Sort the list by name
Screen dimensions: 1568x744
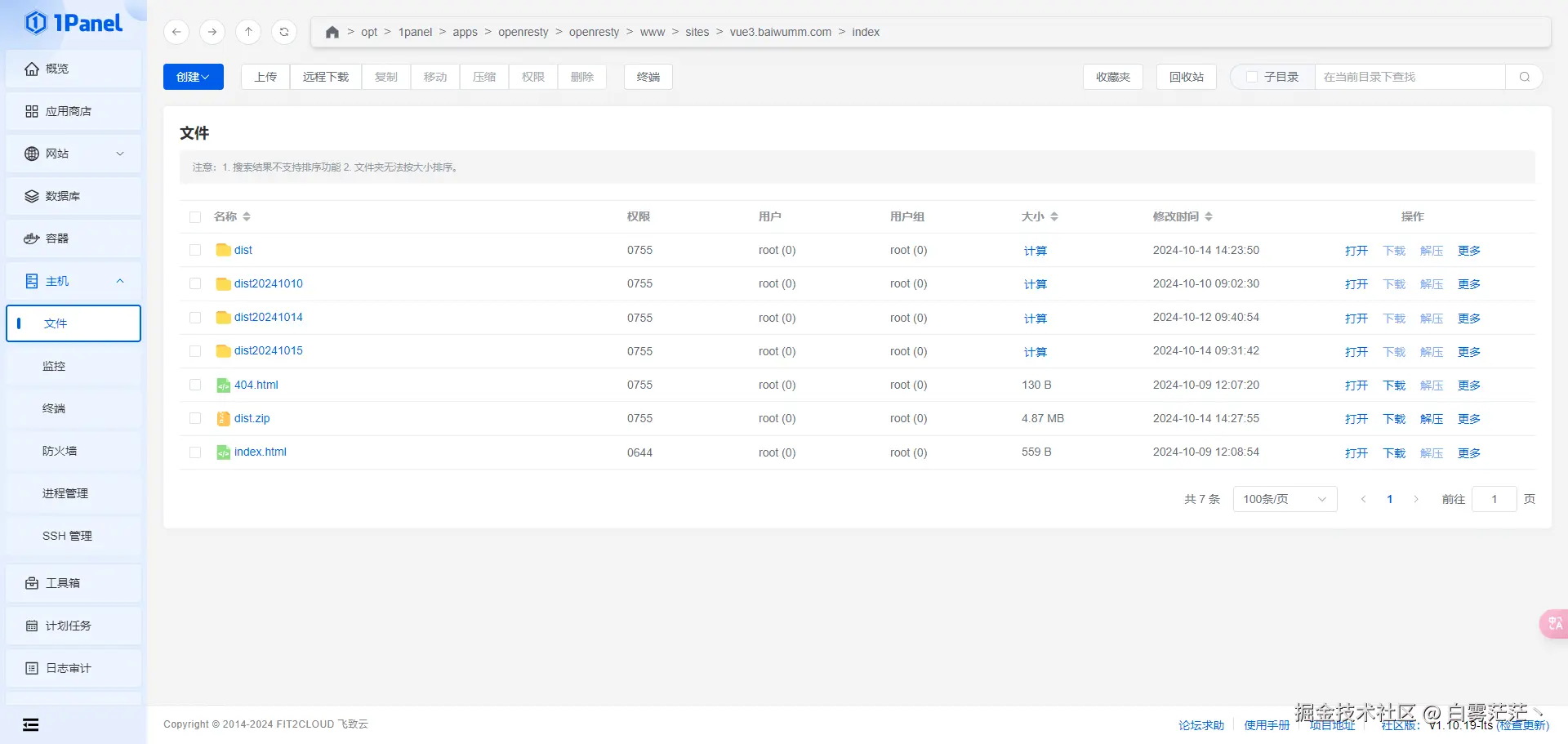247,216
